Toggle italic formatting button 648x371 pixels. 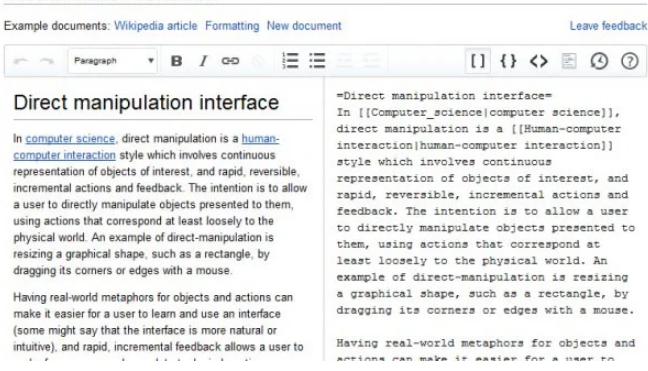click(203, 61)
